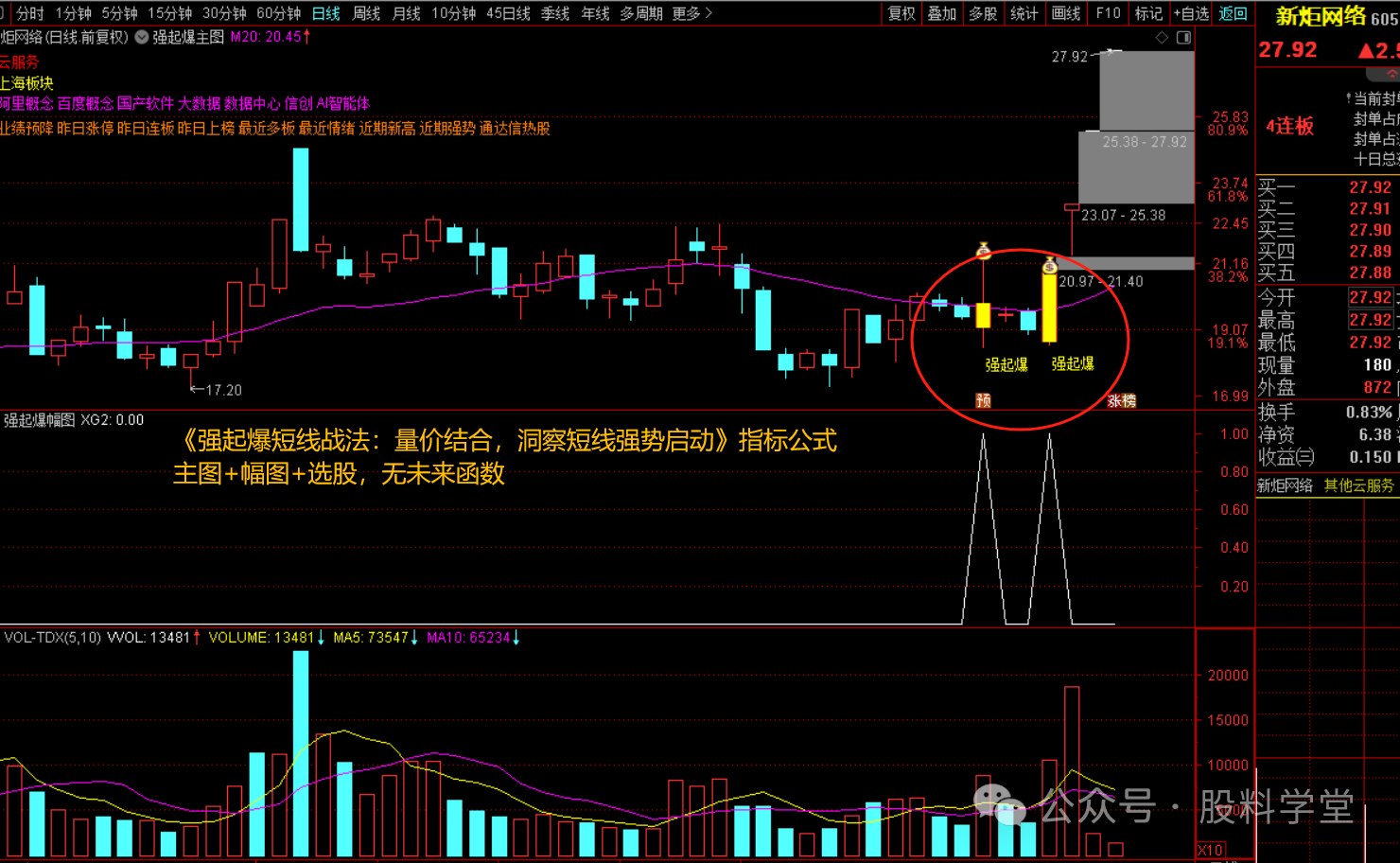Toggle 多股 multi-stock view
Viewport: 1400px width, 863px height.
(x=983, y=13)
